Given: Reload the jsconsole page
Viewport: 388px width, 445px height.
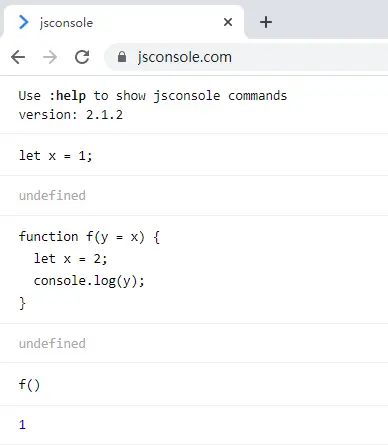Looking at the screenshot, I should tap(82, 57).
